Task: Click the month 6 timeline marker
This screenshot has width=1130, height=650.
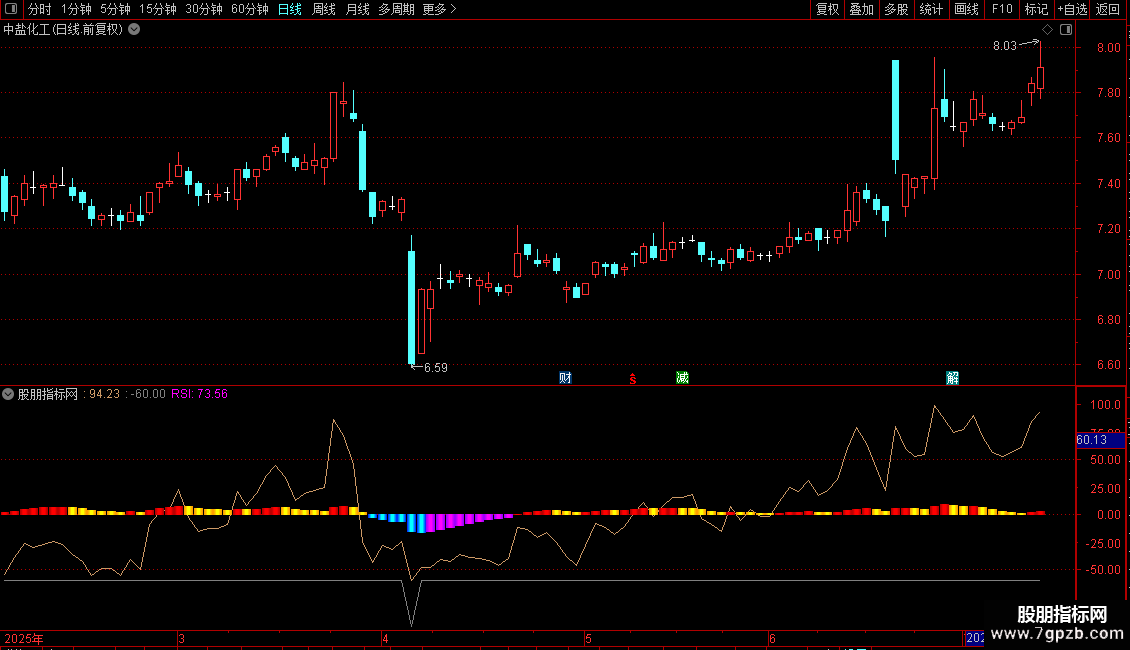Action: 772,638
